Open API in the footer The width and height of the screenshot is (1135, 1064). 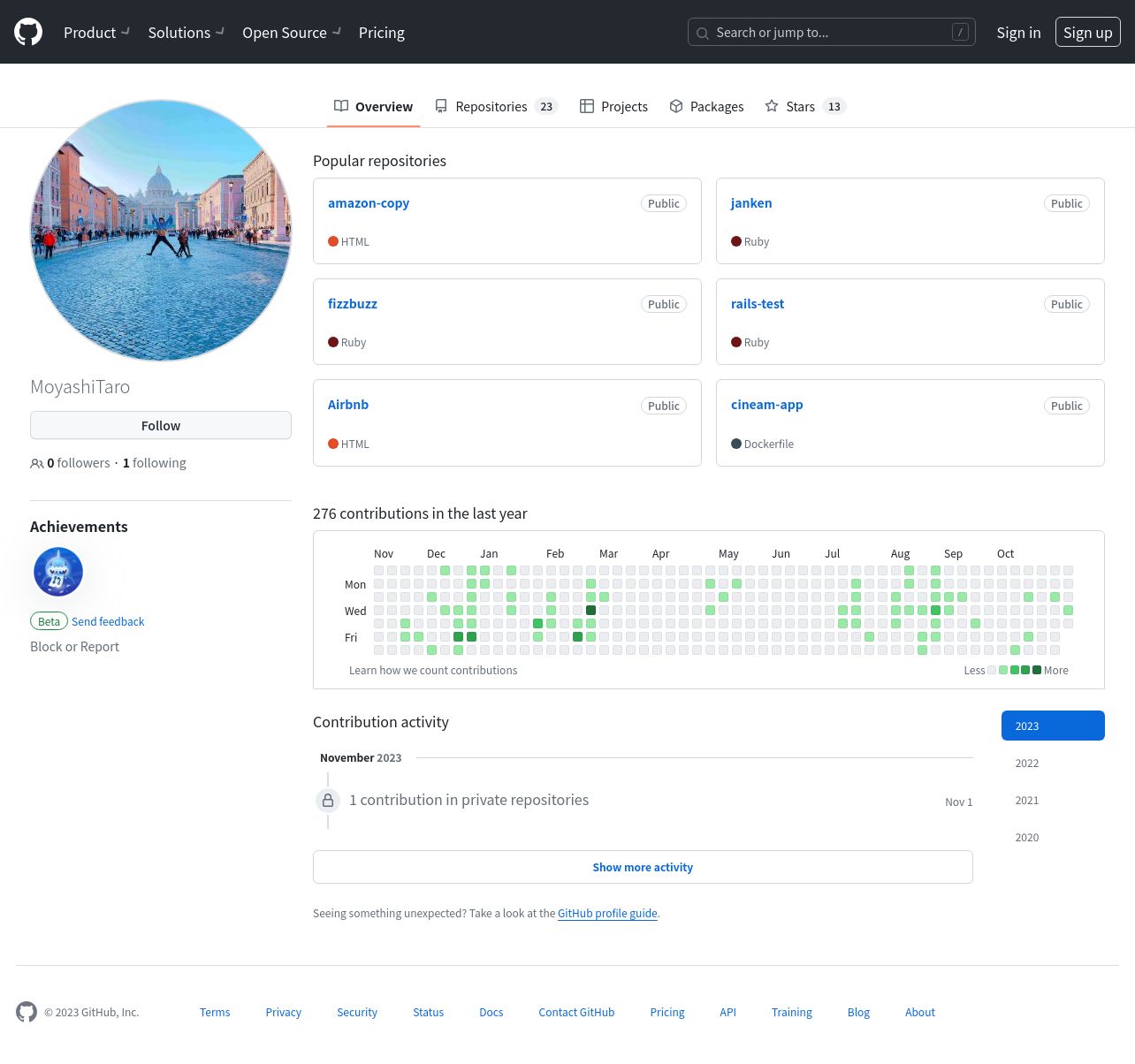point(728,1013)
